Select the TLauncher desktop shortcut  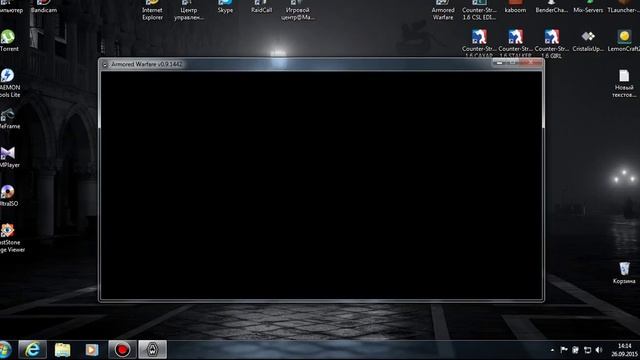[623, 7]
